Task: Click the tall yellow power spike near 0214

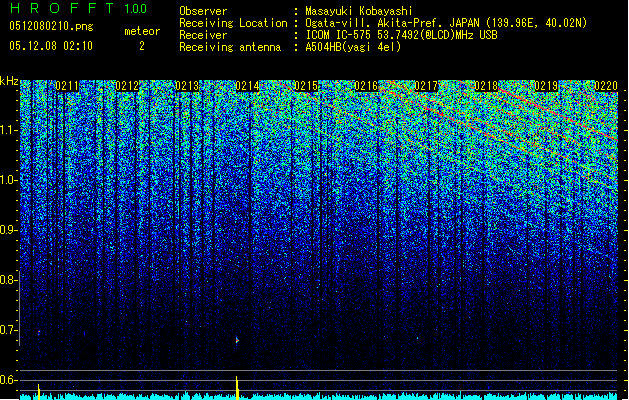Action: tap(237, 388)
